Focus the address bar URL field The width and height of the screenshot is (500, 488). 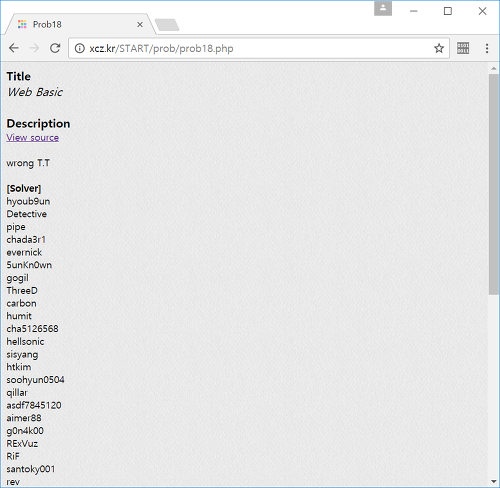click(x=258, y=49)
